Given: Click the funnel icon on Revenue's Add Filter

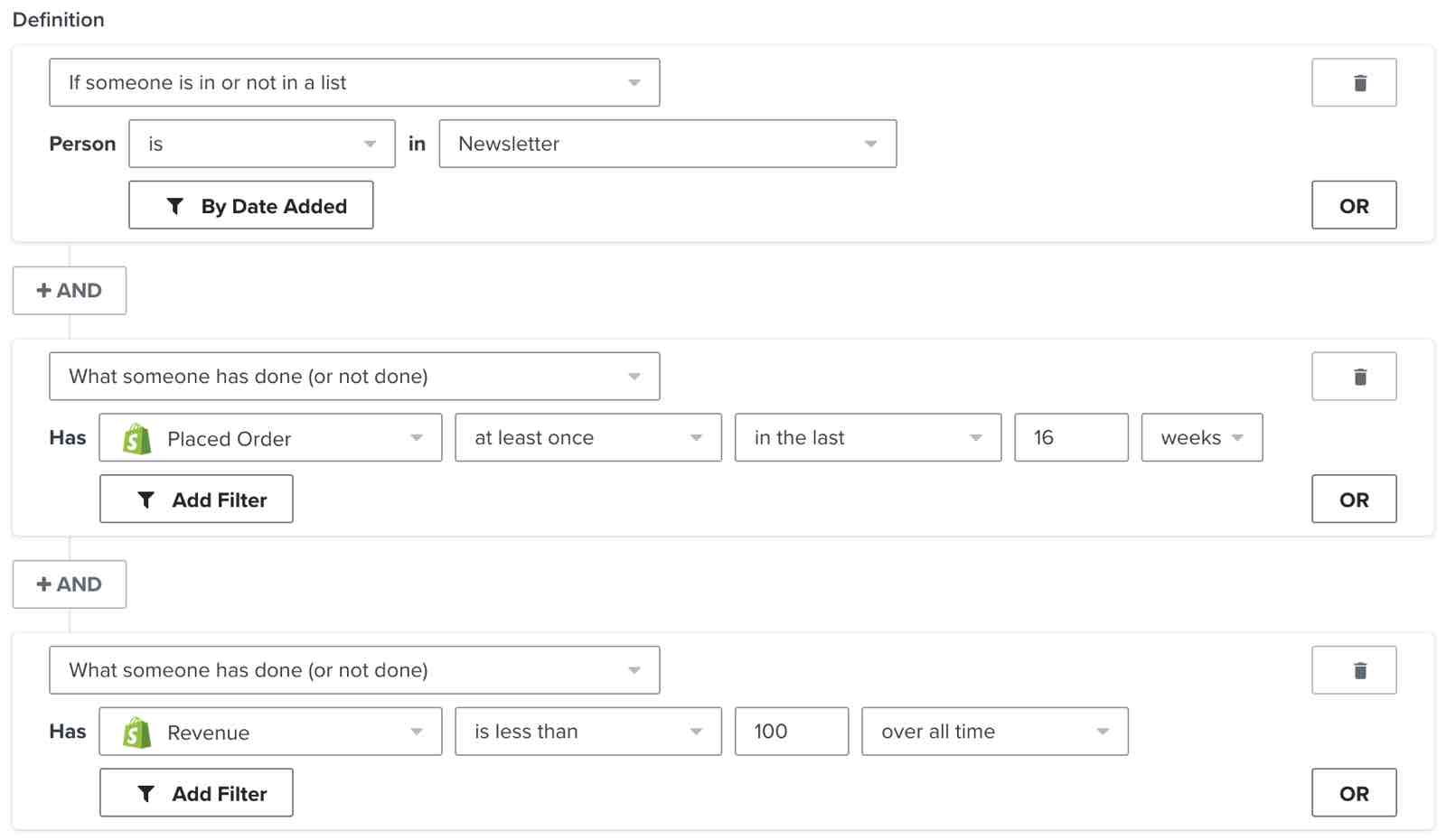Looking at the screenshot, I should click(146, 793).
